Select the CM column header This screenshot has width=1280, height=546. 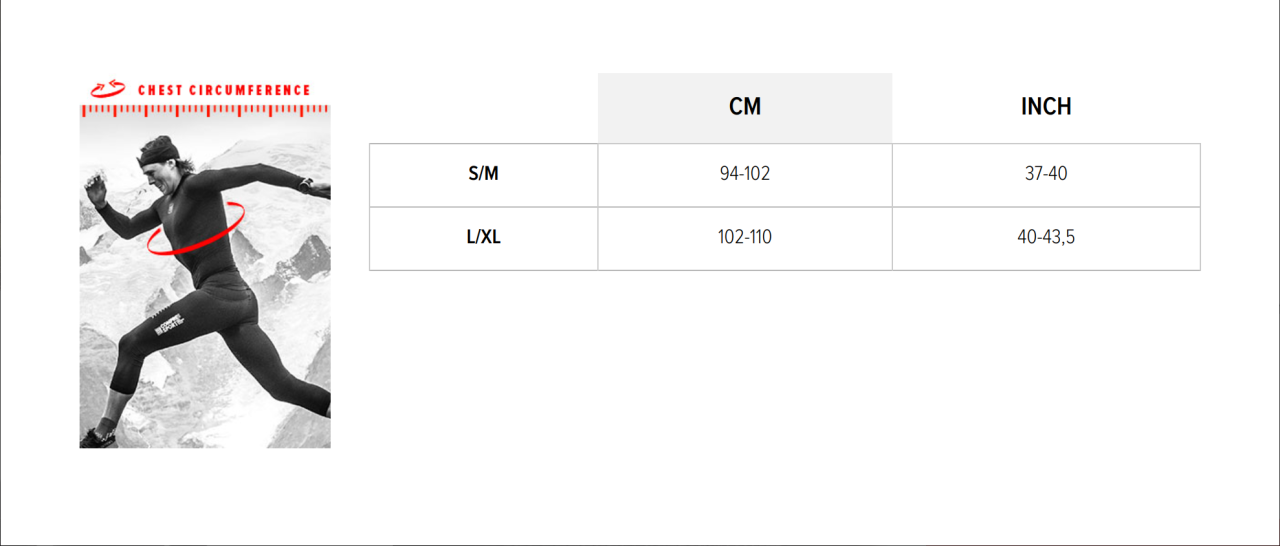(x=745, y=107)
